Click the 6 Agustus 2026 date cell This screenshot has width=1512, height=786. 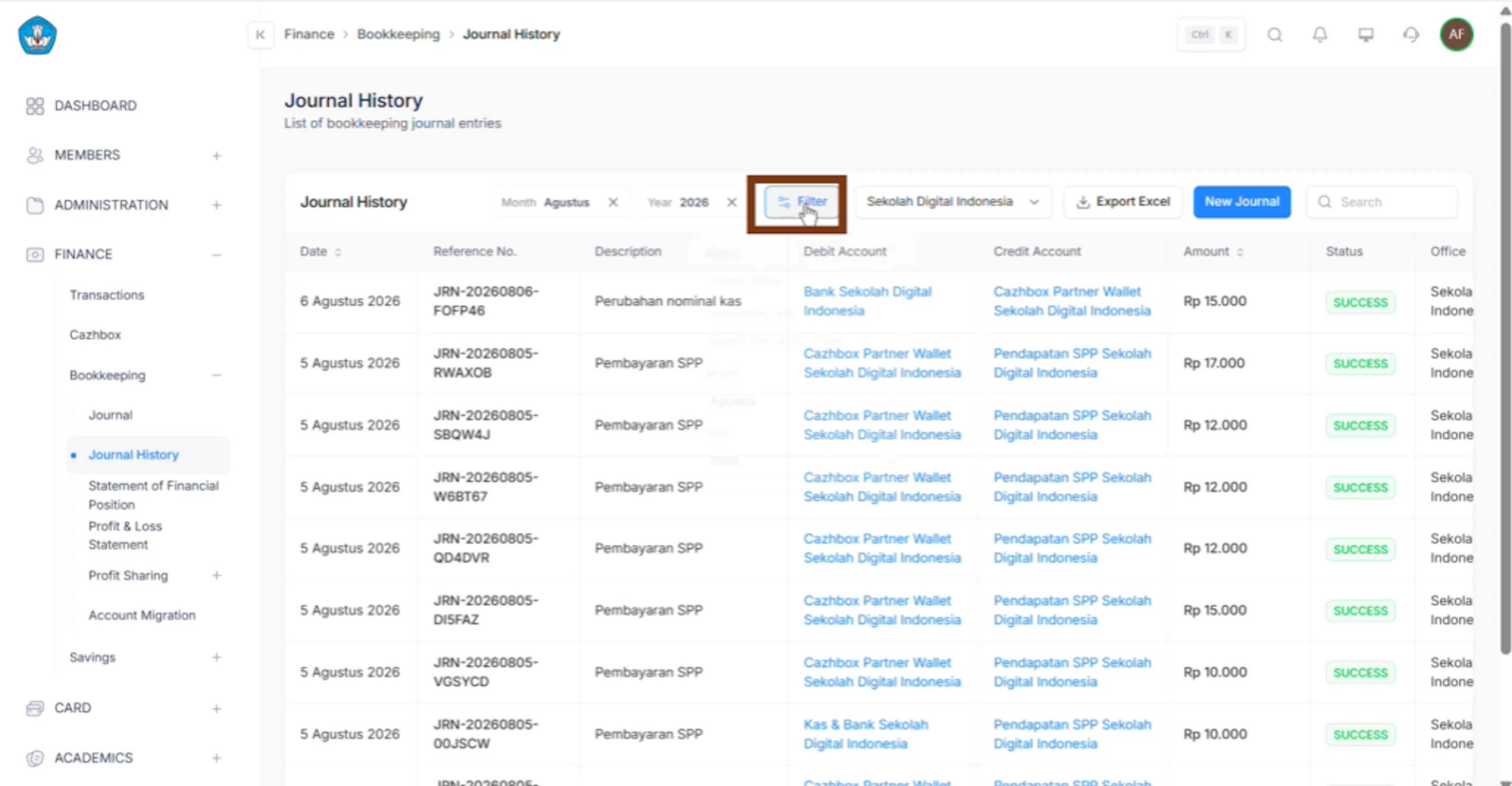[x=350, y=301]
